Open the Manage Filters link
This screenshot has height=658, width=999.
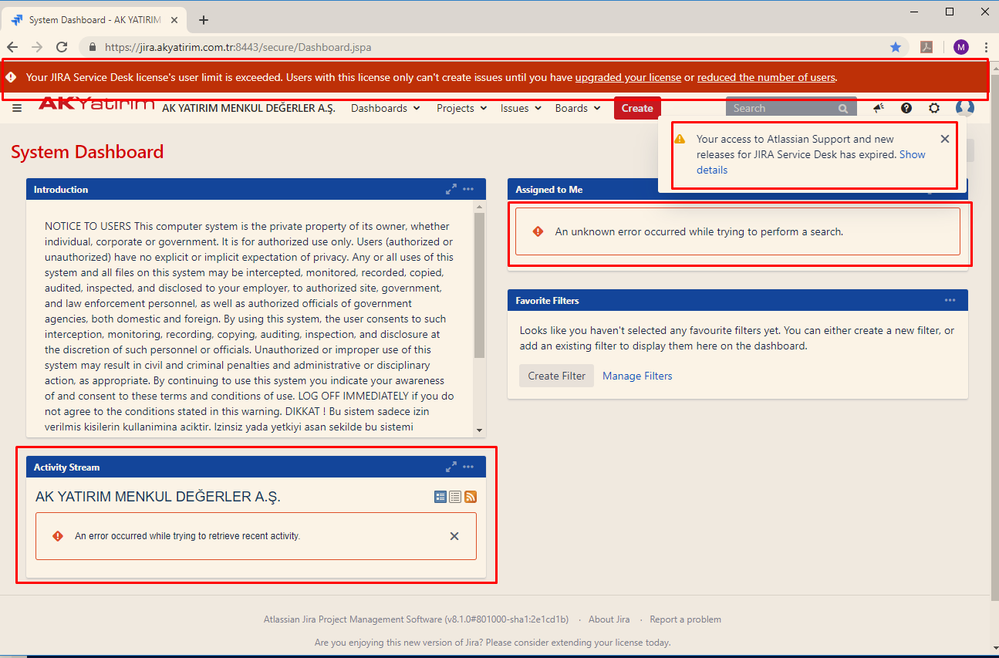click(x=637, y=376)
